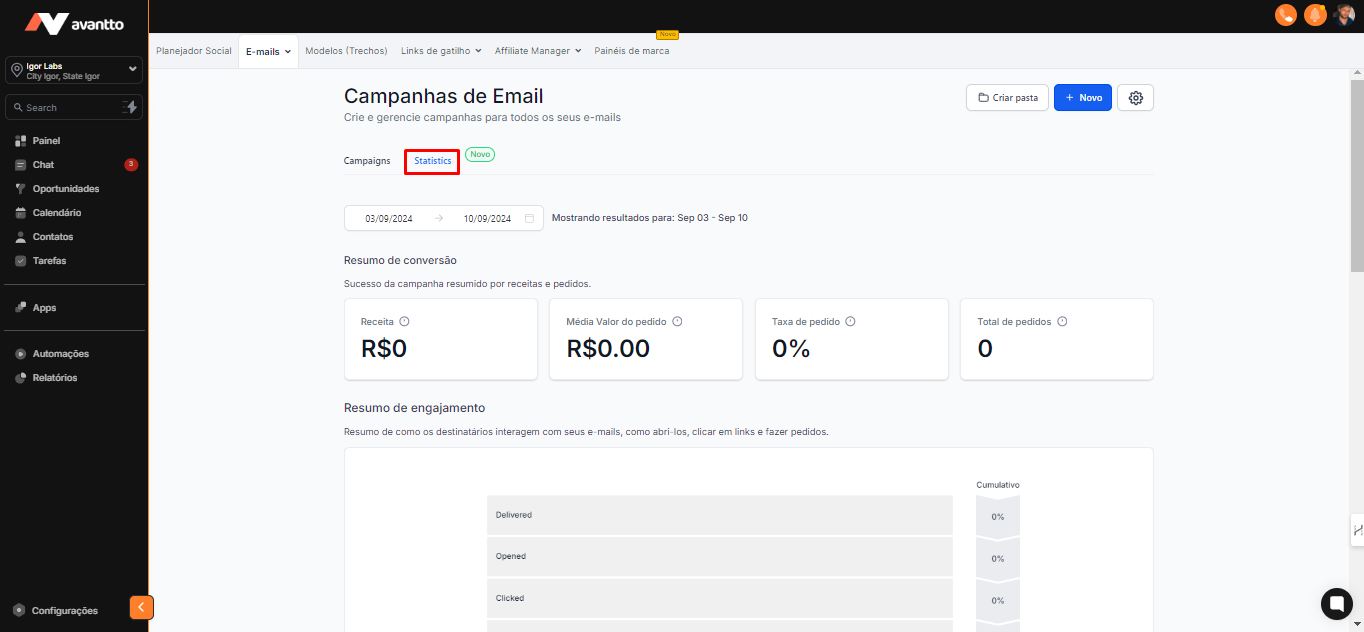This screenshot has width=1364, height=632.
Task: Open the notifications bell icon
Action: [1315, 15]
